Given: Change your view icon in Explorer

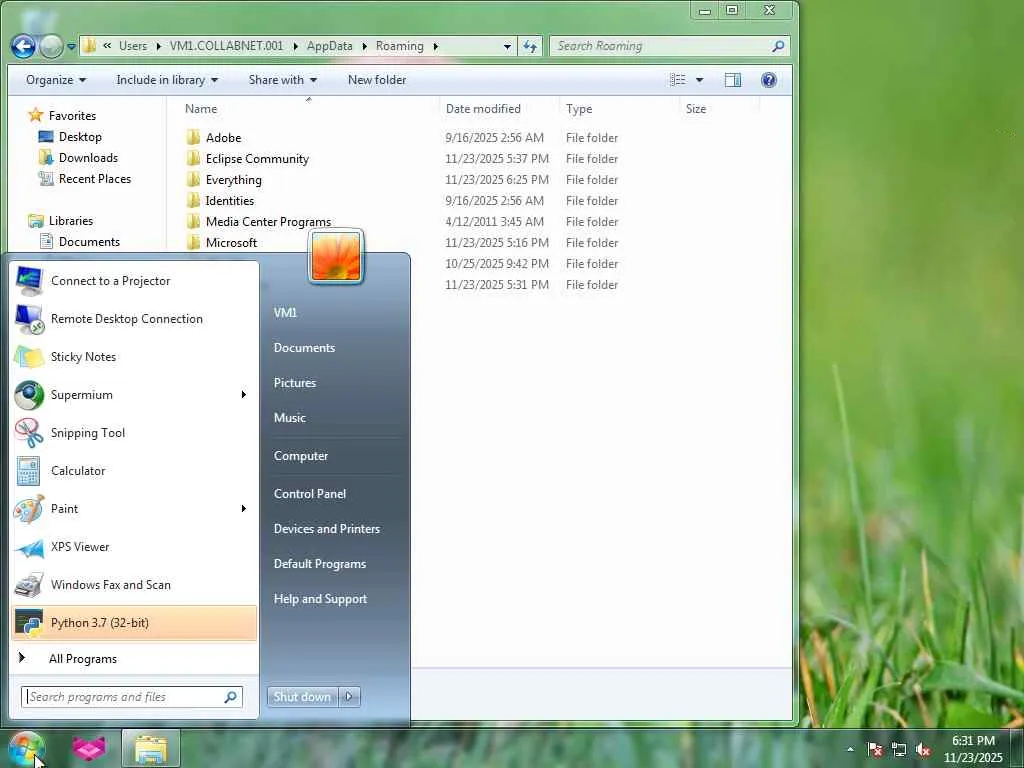Looking at the screenshot, I should tap(678, 80).
